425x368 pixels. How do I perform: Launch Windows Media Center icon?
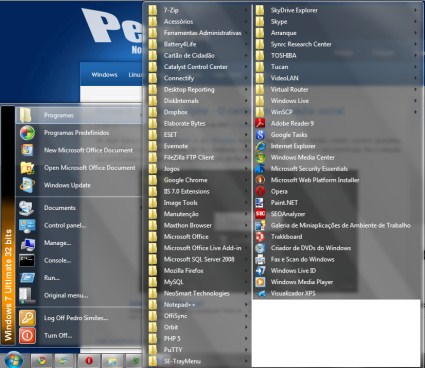[260, 157]
